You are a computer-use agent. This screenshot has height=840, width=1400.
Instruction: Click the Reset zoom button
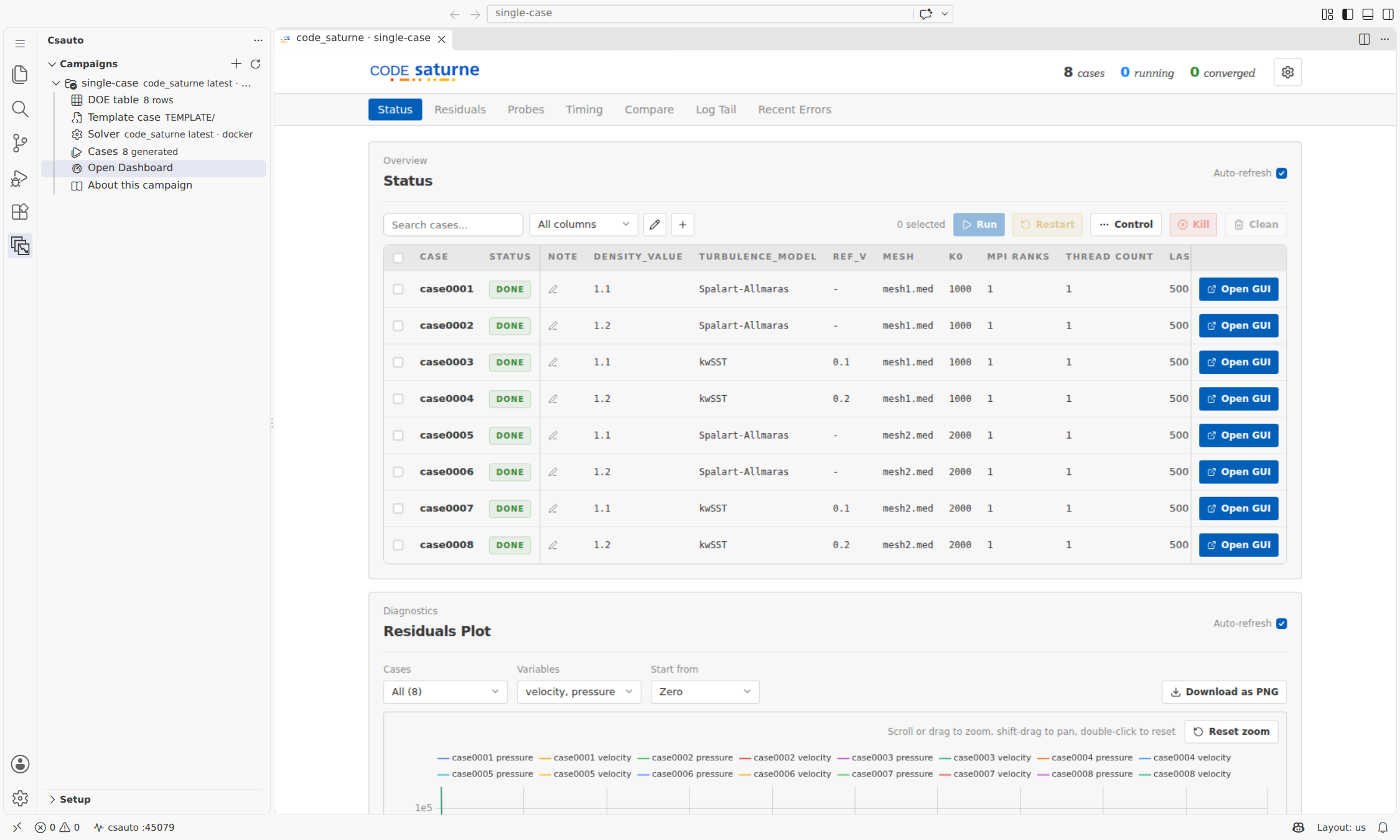(1231, 732)
